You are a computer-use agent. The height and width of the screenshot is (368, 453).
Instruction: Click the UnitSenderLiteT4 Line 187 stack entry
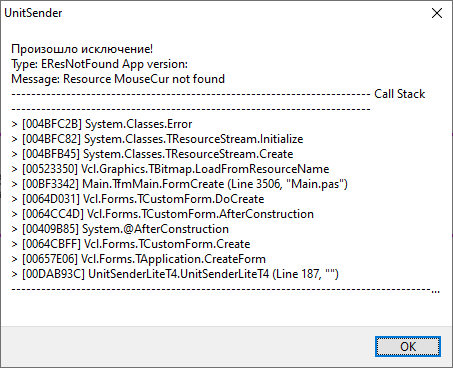(x=175, y=274)
